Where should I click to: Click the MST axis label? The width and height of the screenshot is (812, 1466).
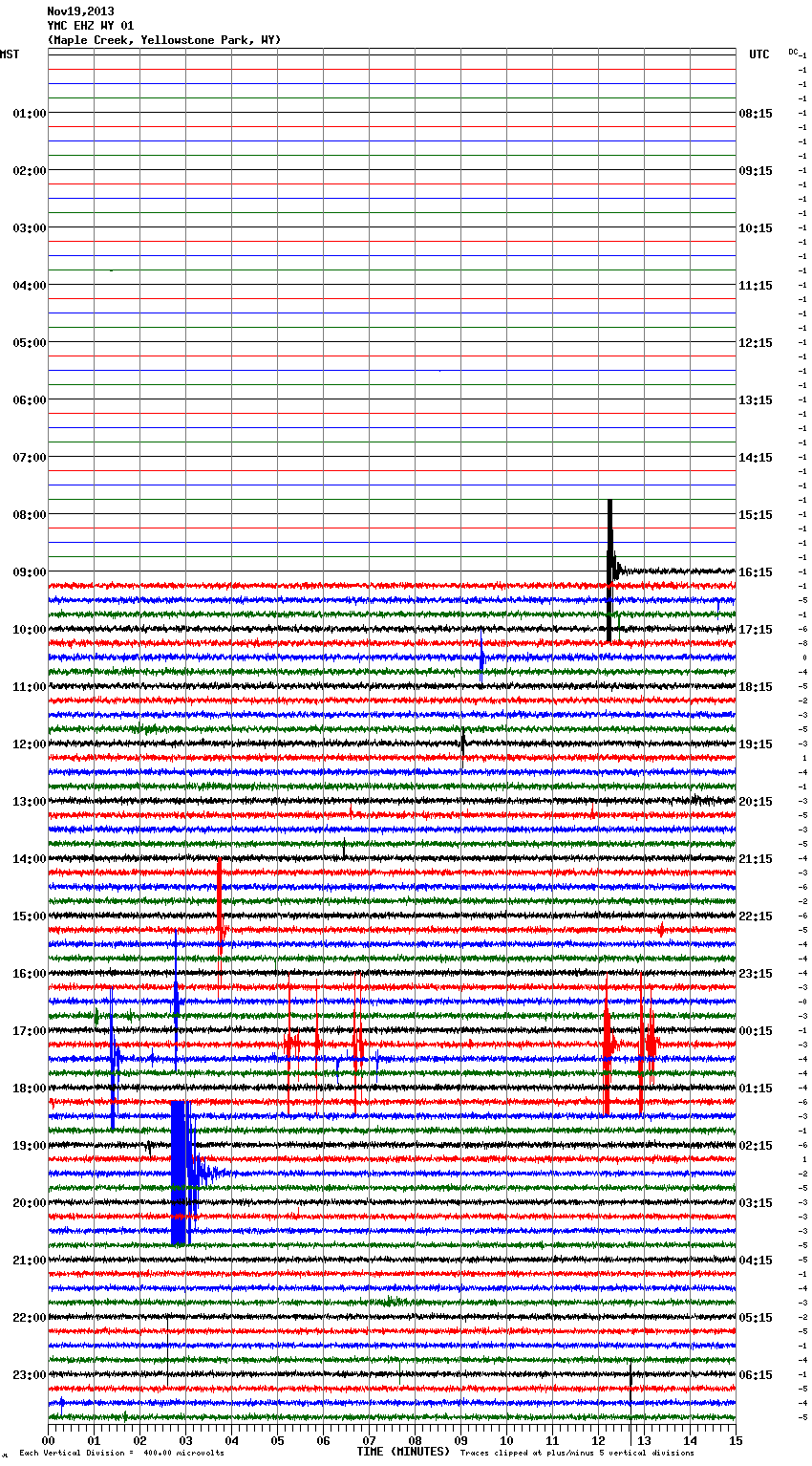(x=10, y=54)
